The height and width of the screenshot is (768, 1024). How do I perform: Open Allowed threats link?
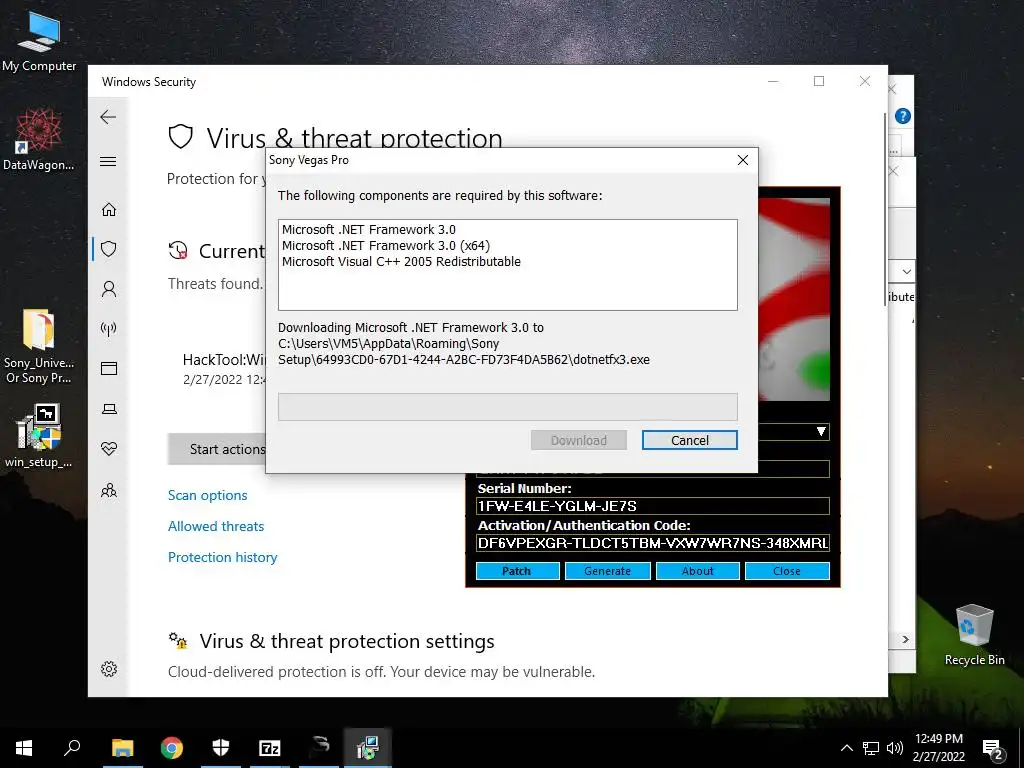pos(216,526)
